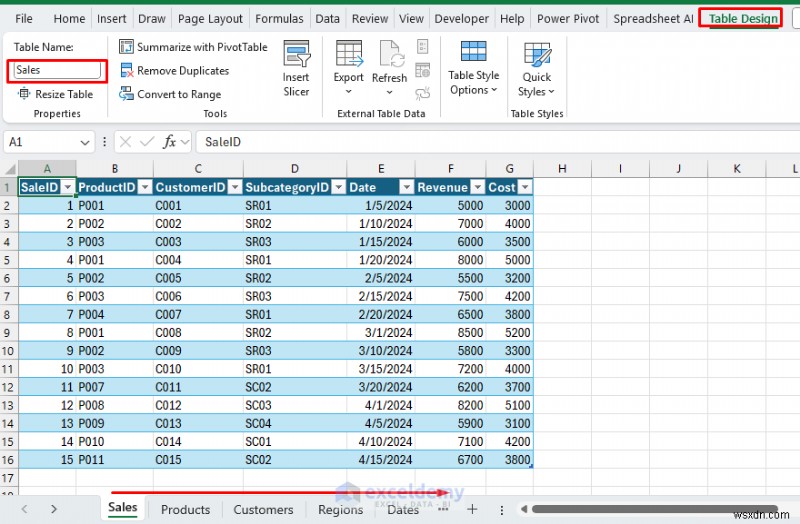The width and height of the screenshot is (800, 524).
Task: Open CustomerID column filter dropdown
Action: point(235,187)
